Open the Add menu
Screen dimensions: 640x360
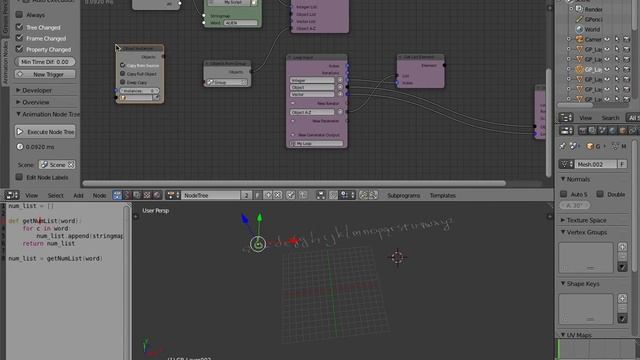78,196
